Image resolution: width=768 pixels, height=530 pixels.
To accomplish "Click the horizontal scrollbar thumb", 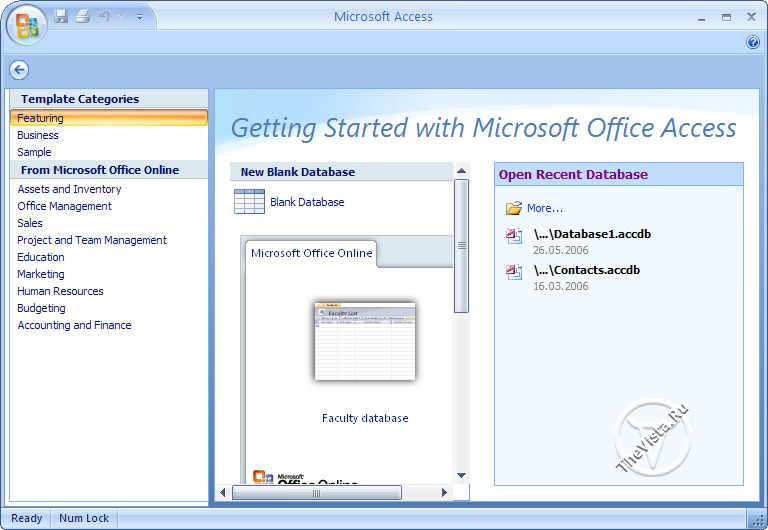I will [x=316, y=493].
